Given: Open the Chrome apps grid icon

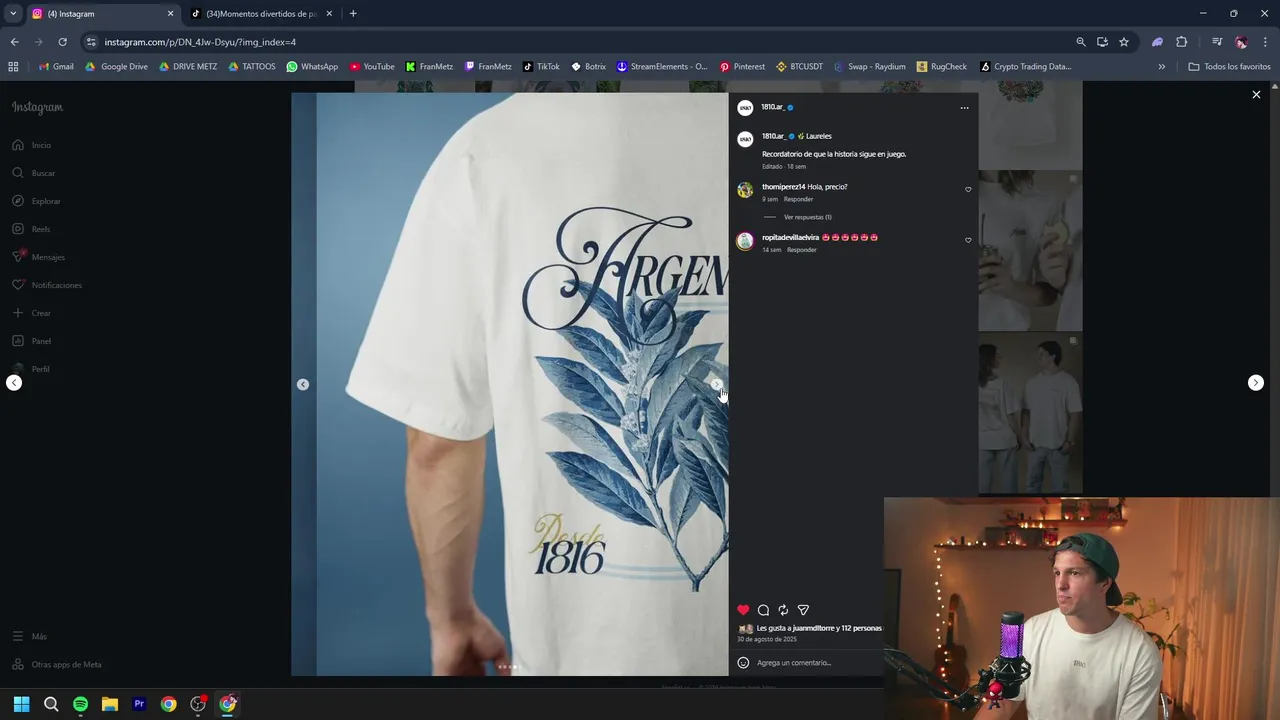Looking at the screenshot, I should [x=13, y=67].
